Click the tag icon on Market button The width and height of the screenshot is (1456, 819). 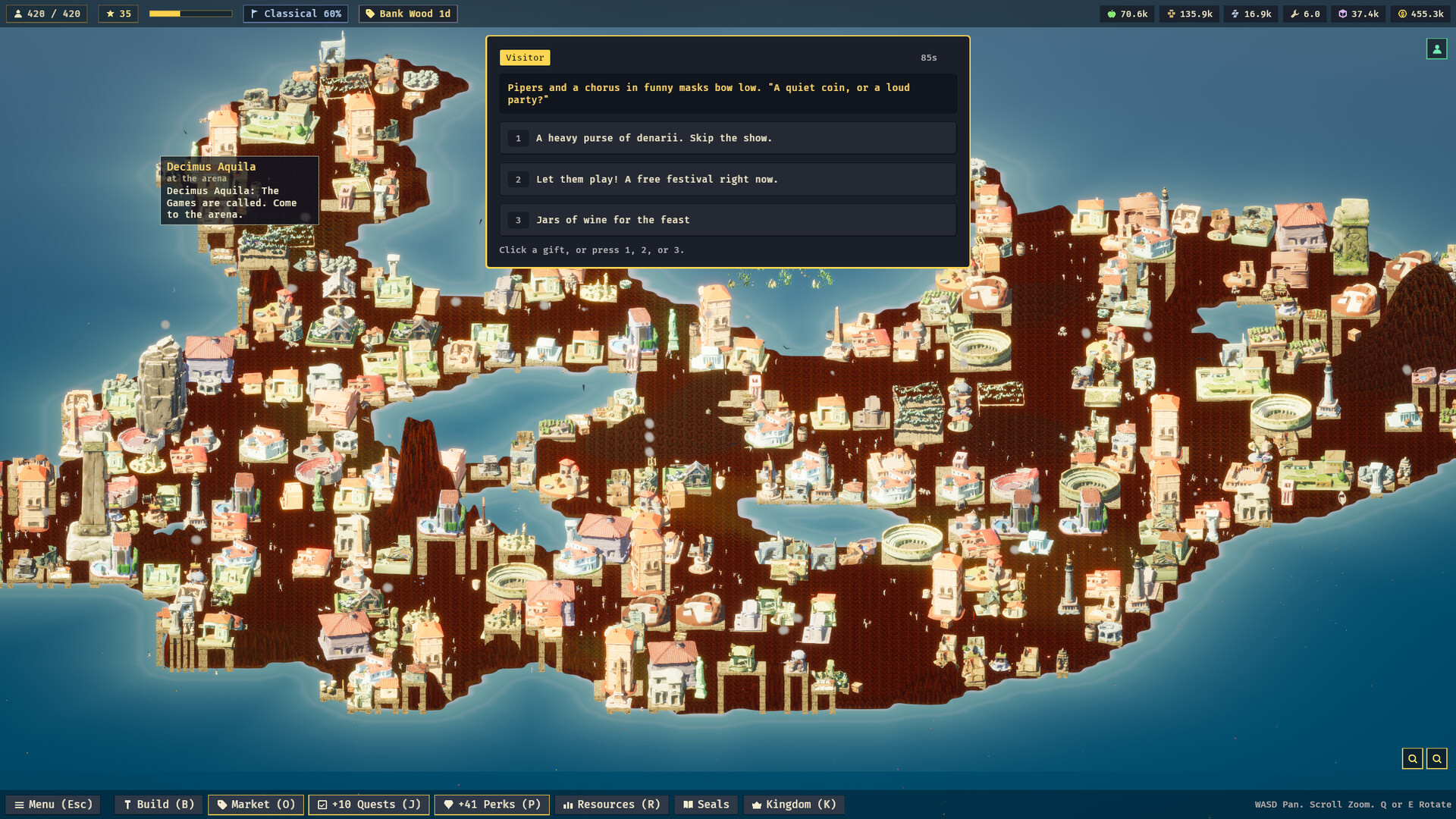222,805
